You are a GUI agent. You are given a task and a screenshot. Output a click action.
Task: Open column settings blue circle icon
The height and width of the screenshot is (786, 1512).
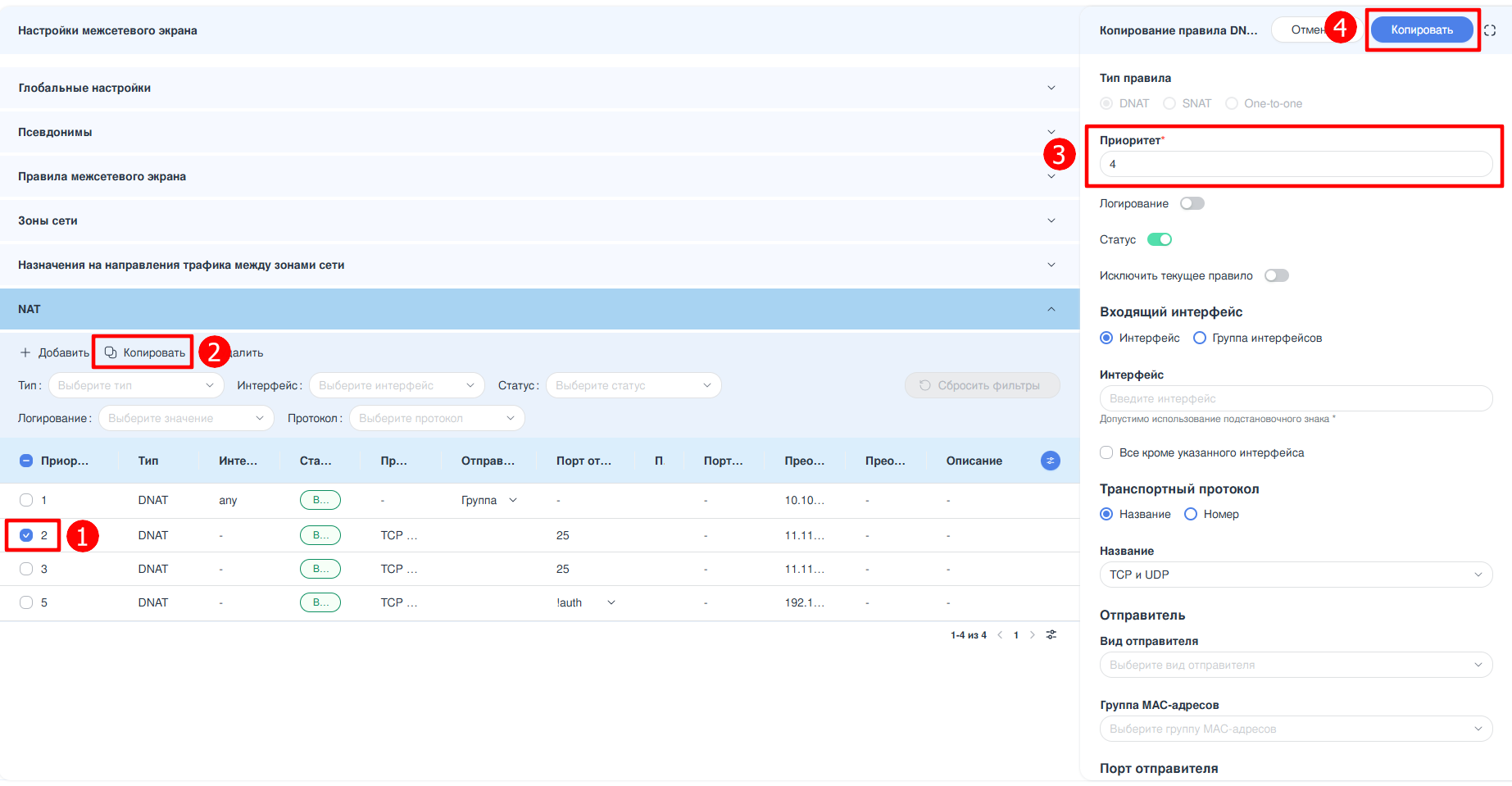[1050, 461]
